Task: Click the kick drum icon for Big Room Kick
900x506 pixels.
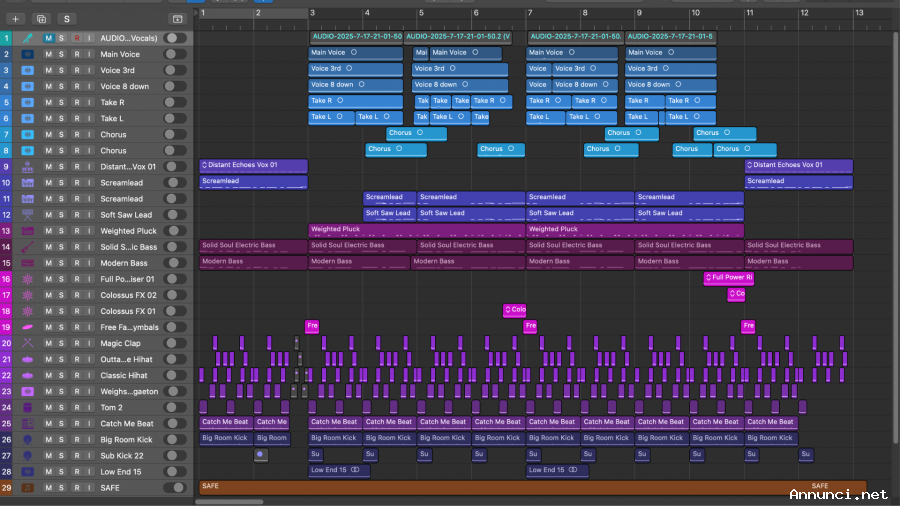Action: click(x=28, y=439)
